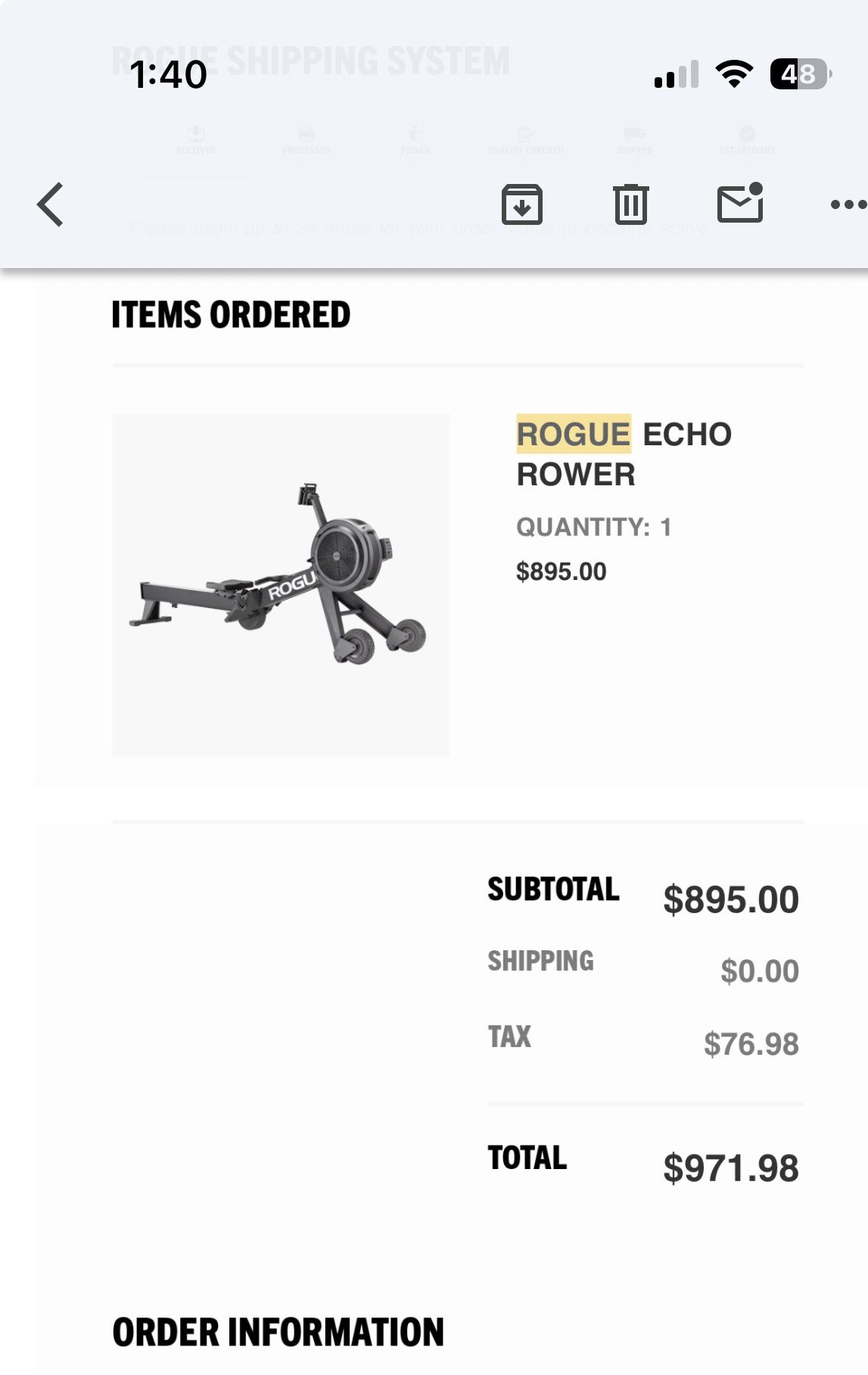868x1375 pixels.
Task: Collapse the email via the back arrow
Action: [48, 204]
